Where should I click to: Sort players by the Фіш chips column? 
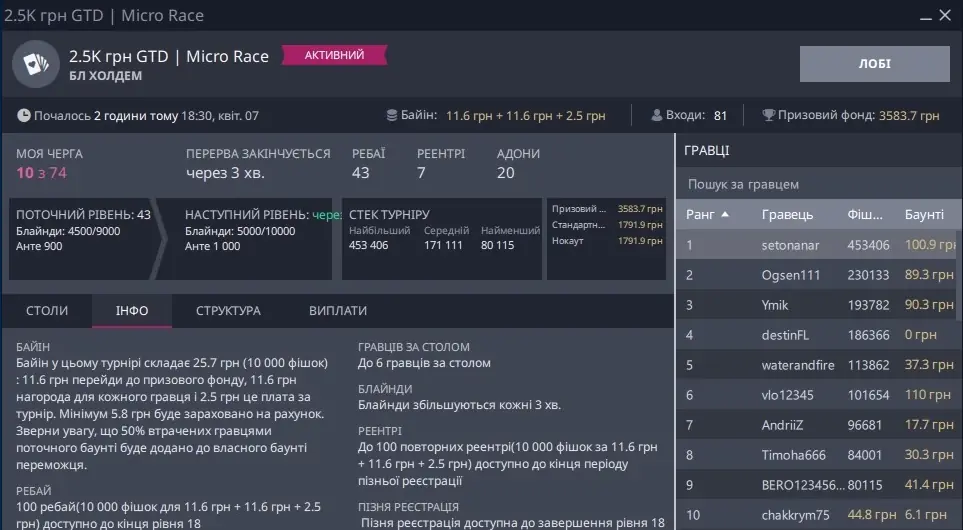click(865, 215)
